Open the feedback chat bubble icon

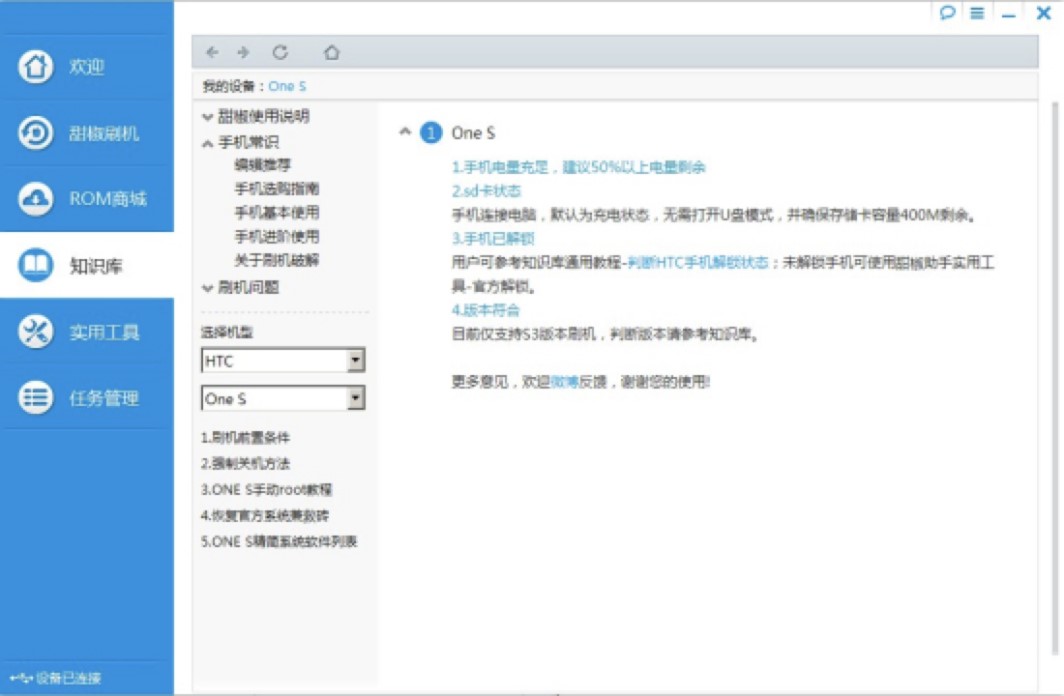[x=947, y=13]
